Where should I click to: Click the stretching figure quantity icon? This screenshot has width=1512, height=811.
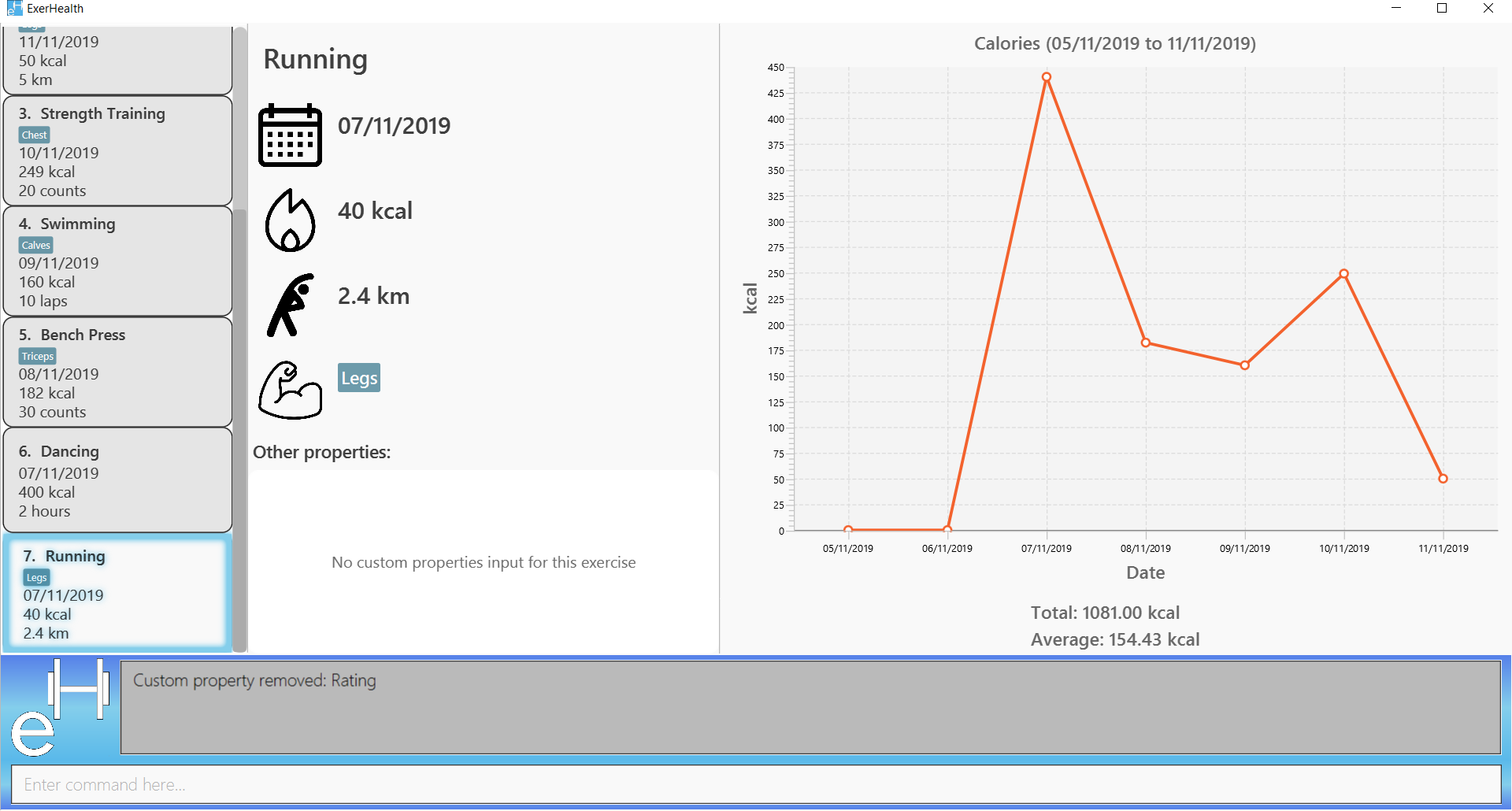pyautogui.click(x=290, y=306)
